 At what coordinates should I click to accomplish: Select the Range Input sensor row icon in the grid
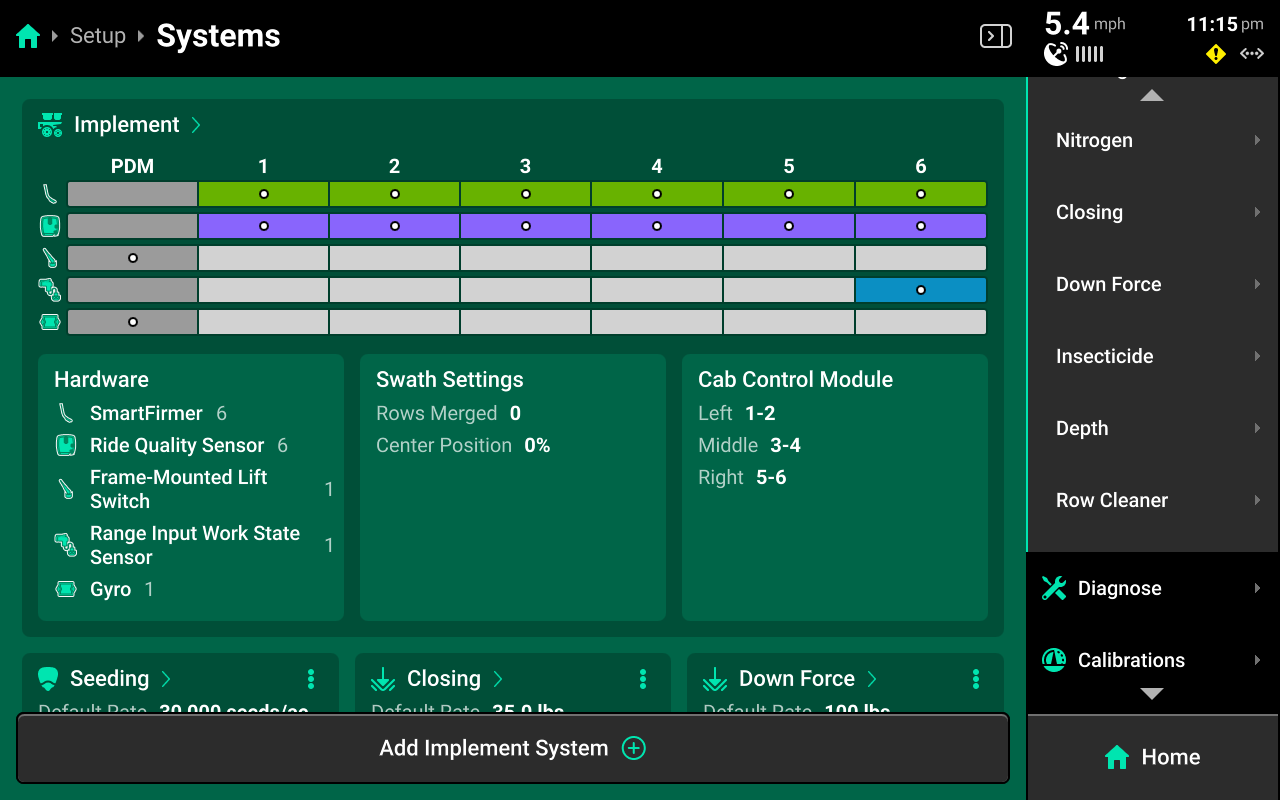[x=50, y=290]
